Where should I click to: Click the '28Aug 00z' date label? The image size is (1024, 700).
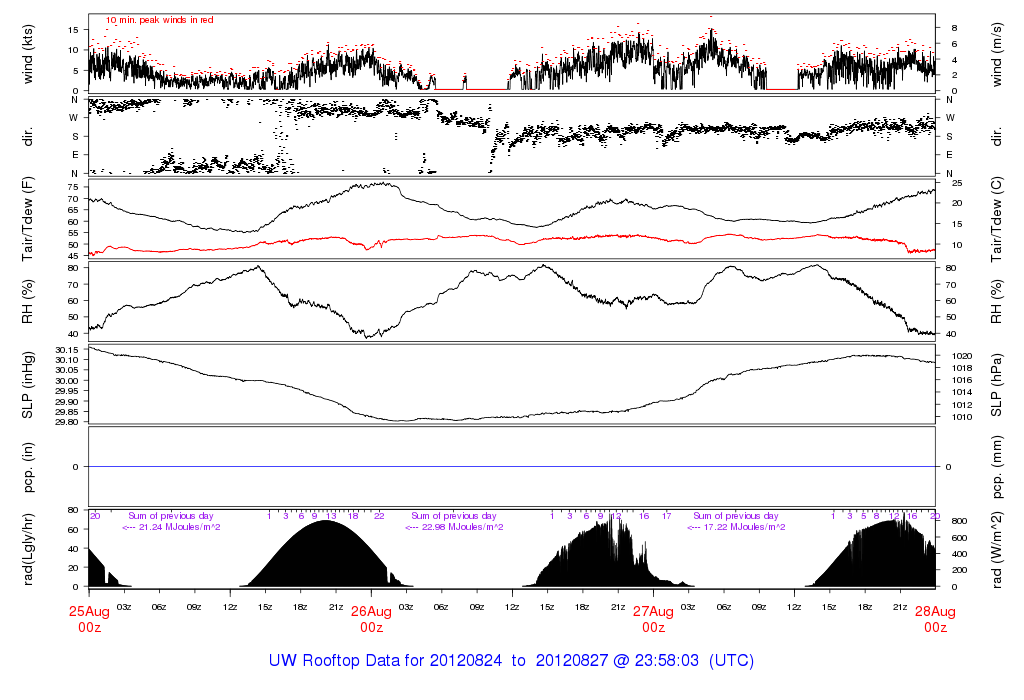coord(935,619)
